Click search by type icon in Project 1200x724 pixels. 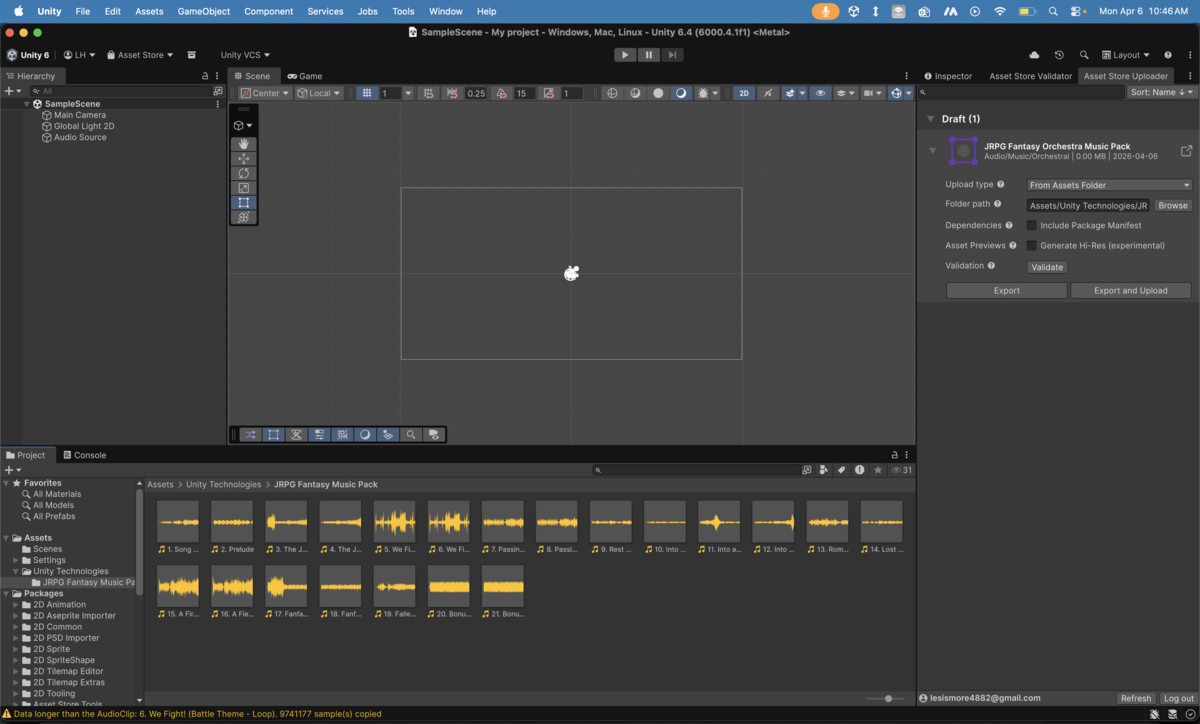pos(824,470)
